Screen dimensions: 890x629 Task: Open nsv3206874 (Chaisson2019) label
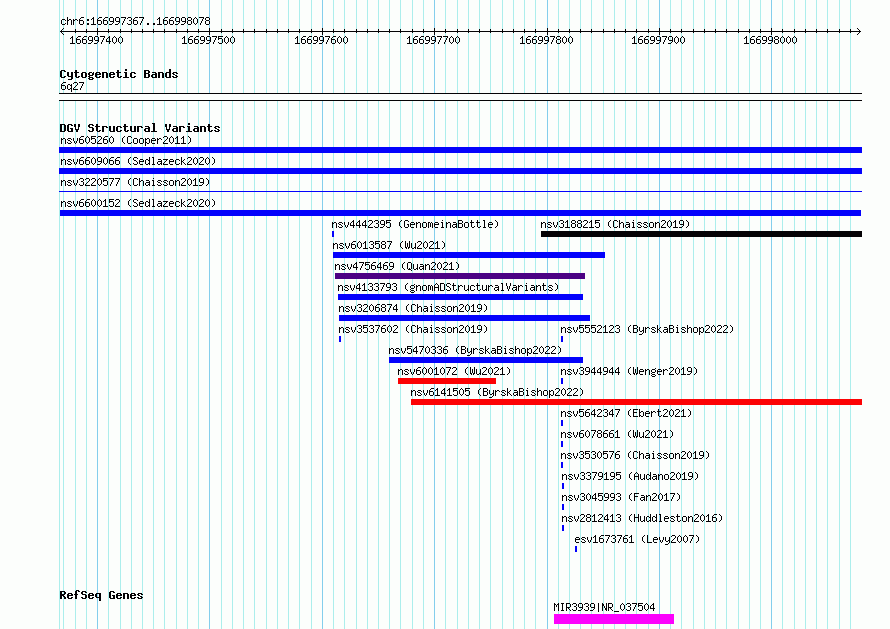413,308
